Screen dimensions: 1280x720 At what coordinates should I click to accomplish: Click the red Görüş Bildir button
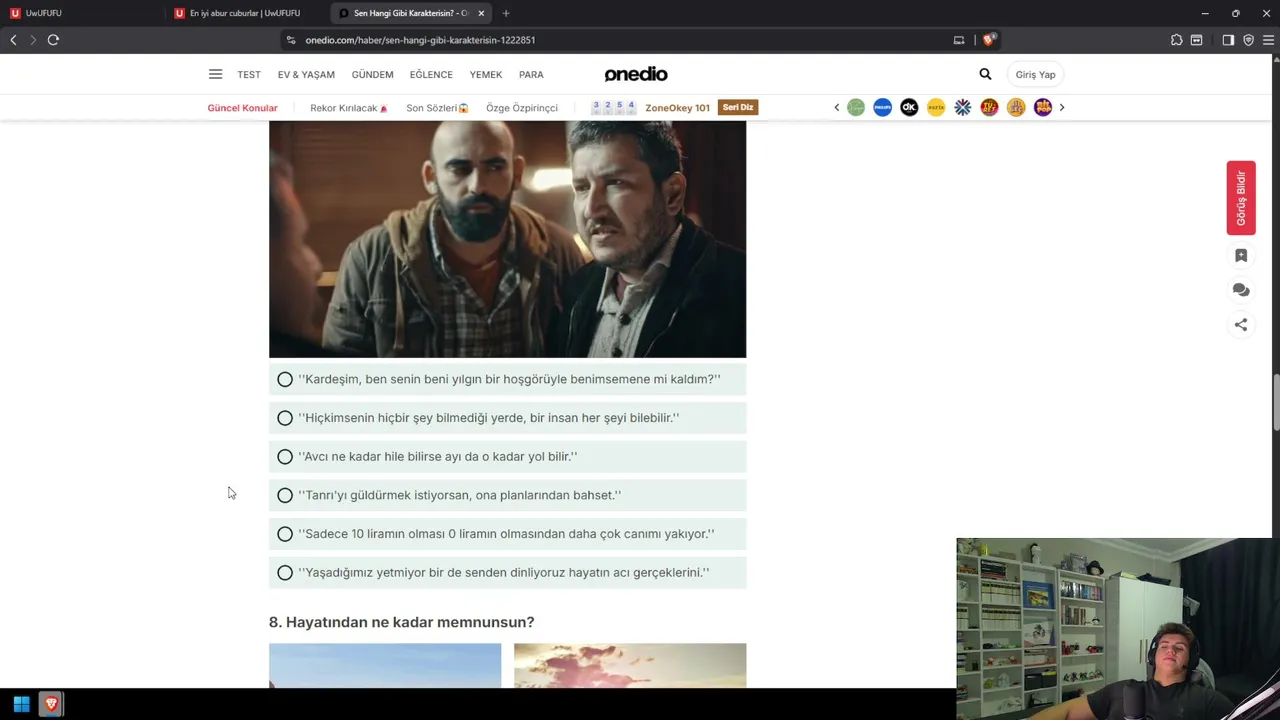point(1241,198)
